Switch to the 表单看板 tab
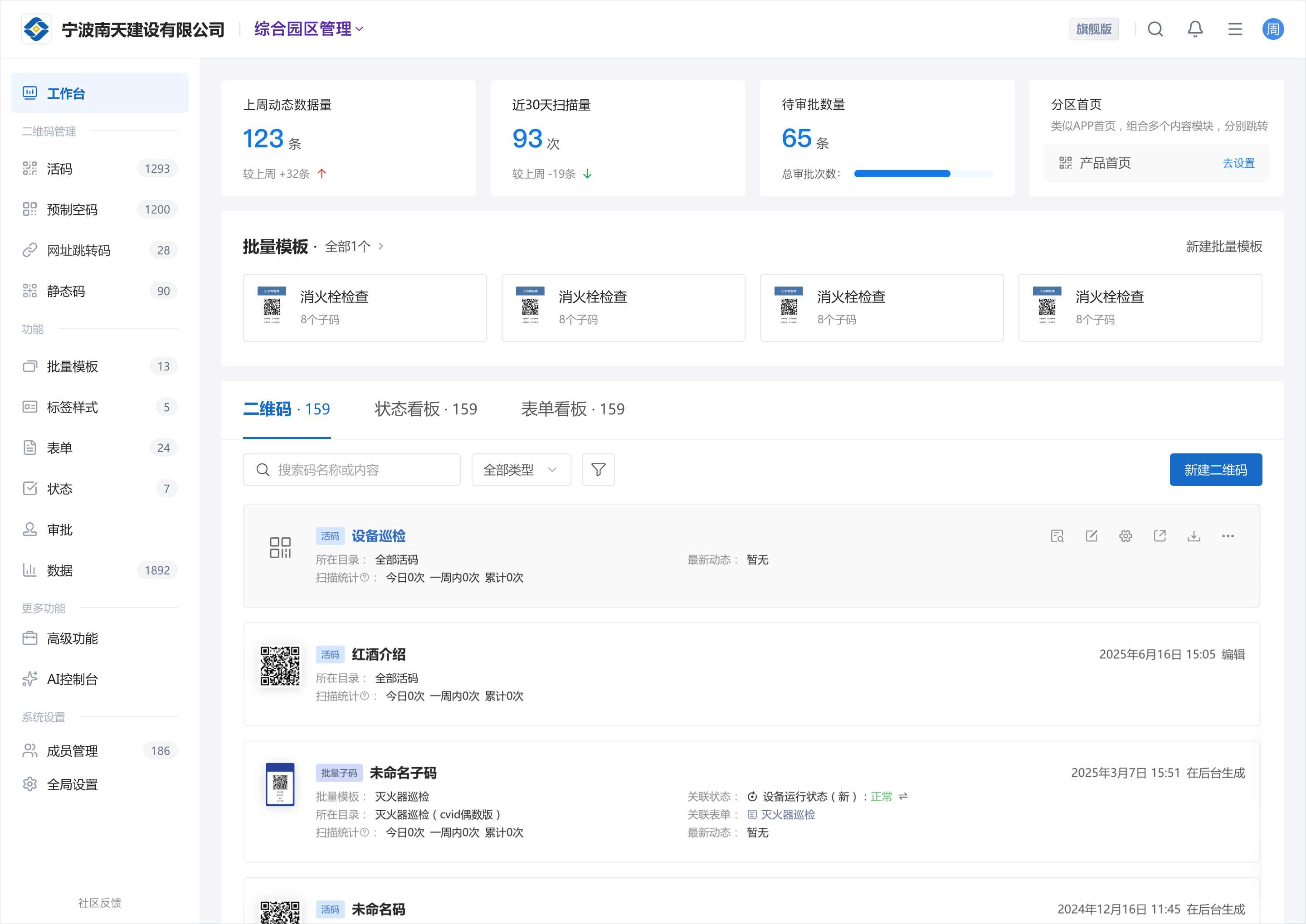 (x=572, y=409)
